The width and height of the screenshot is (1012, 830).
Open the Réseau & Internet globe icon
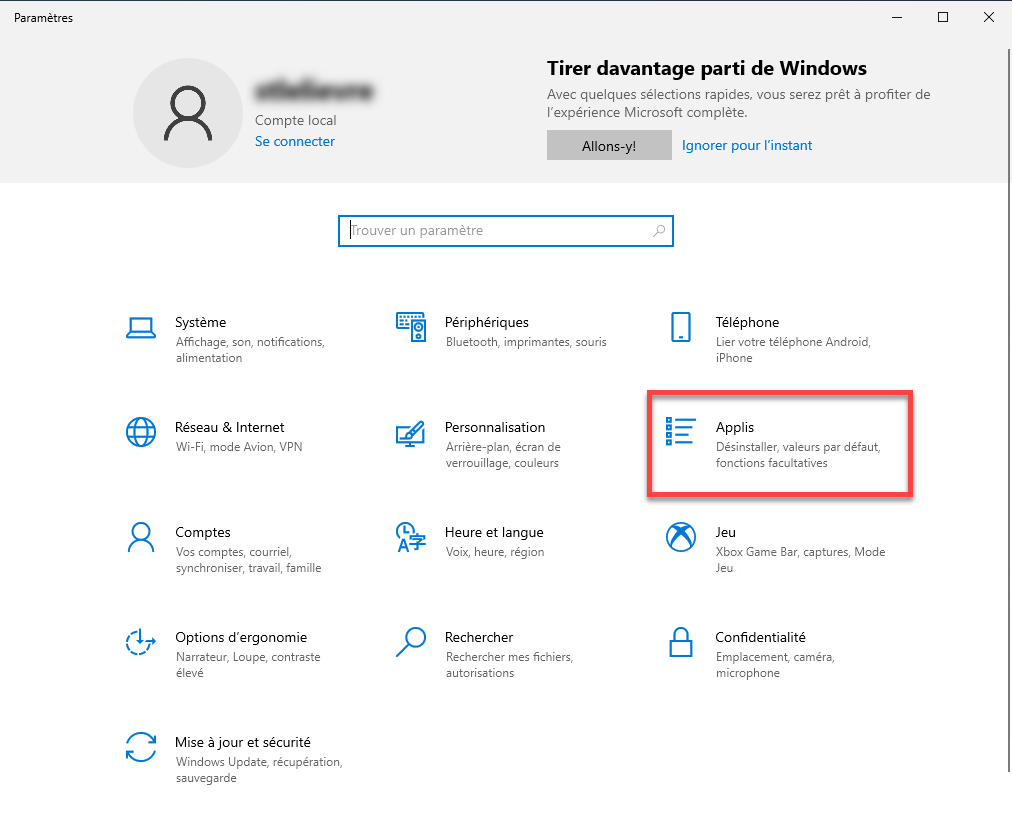[x=141, y=432]
